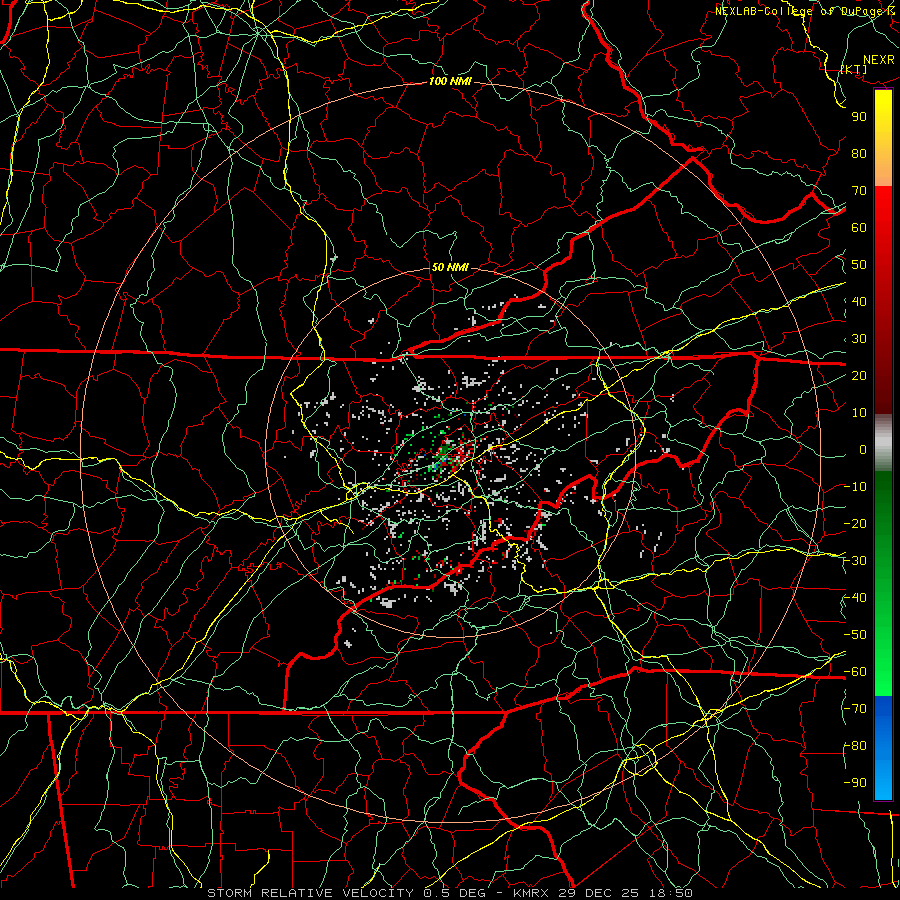Screen dimensions: 900x900
Task: Click the 90 knot scale label
Action: [859, 117]
